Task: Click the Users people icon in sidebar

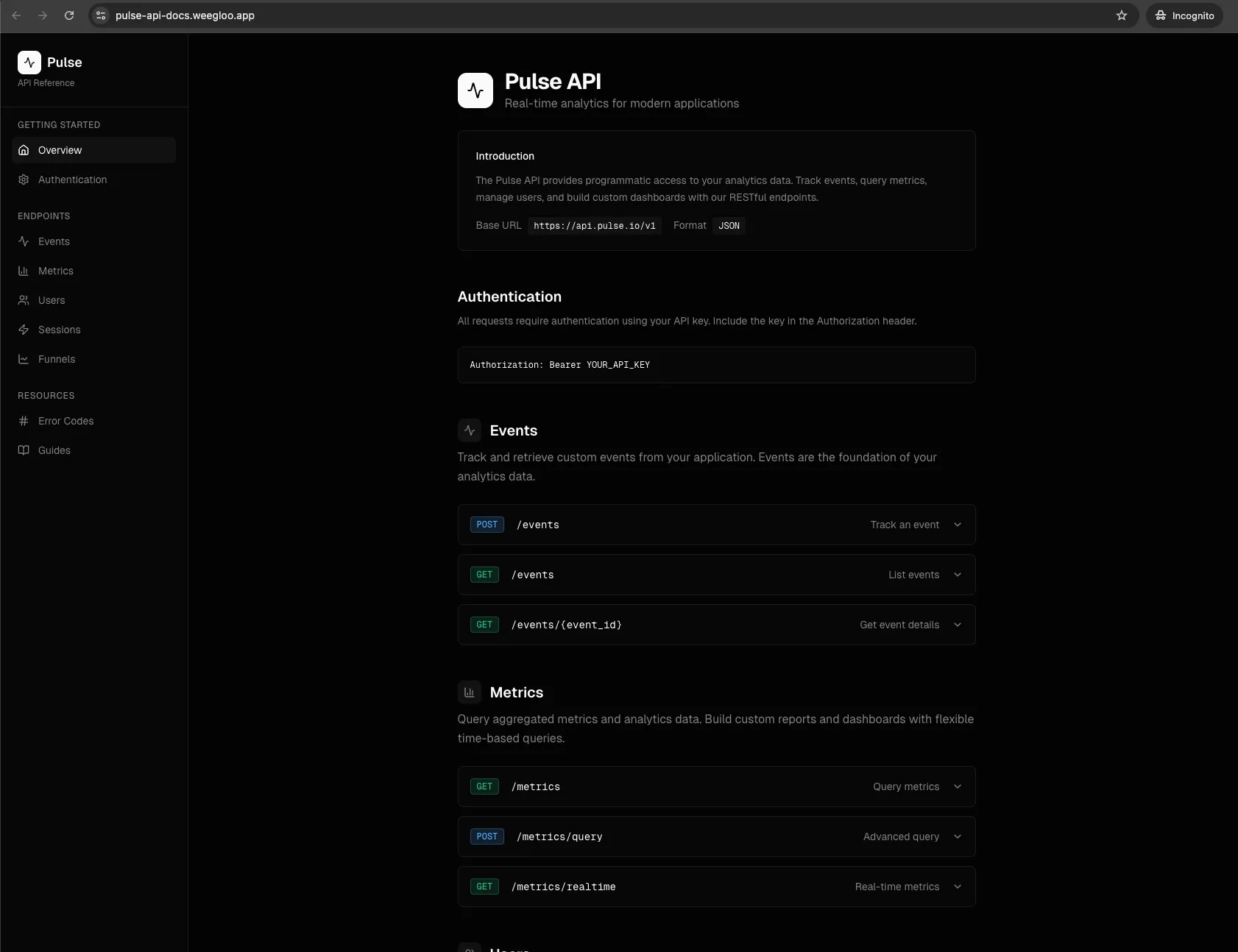Action: 24,300
